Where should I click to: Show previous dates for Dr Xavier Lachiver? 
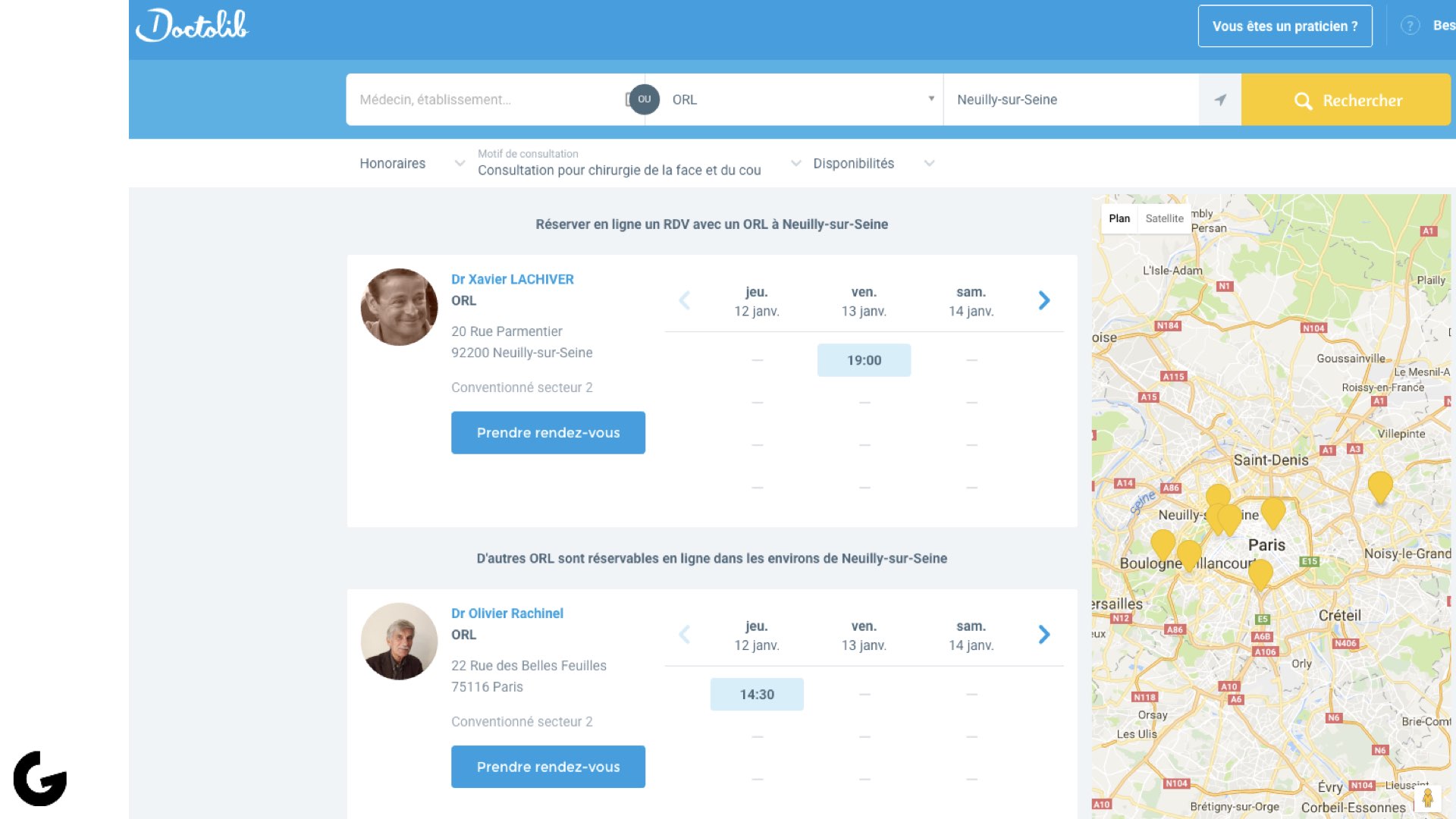pyautogui.click(x=684, y=300)
